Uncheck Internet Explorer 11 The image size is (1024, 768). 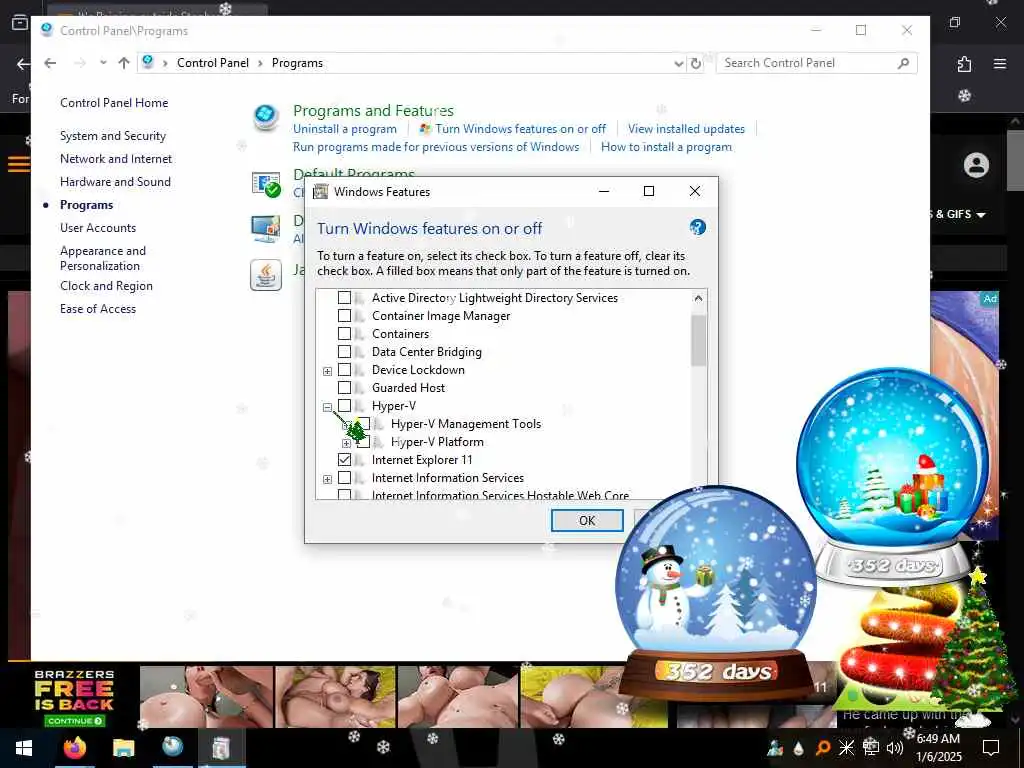coord(344,460)
